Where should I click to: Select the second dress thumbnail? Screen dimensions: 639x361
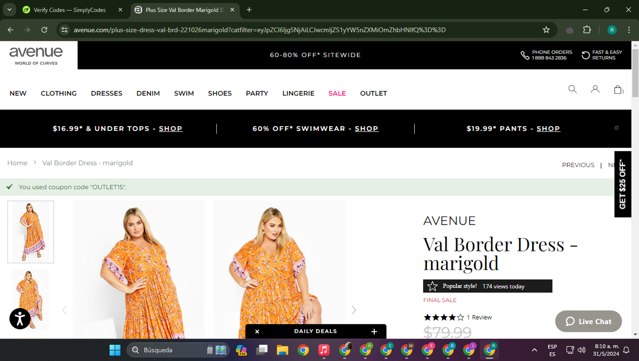(x=31, y=299)
